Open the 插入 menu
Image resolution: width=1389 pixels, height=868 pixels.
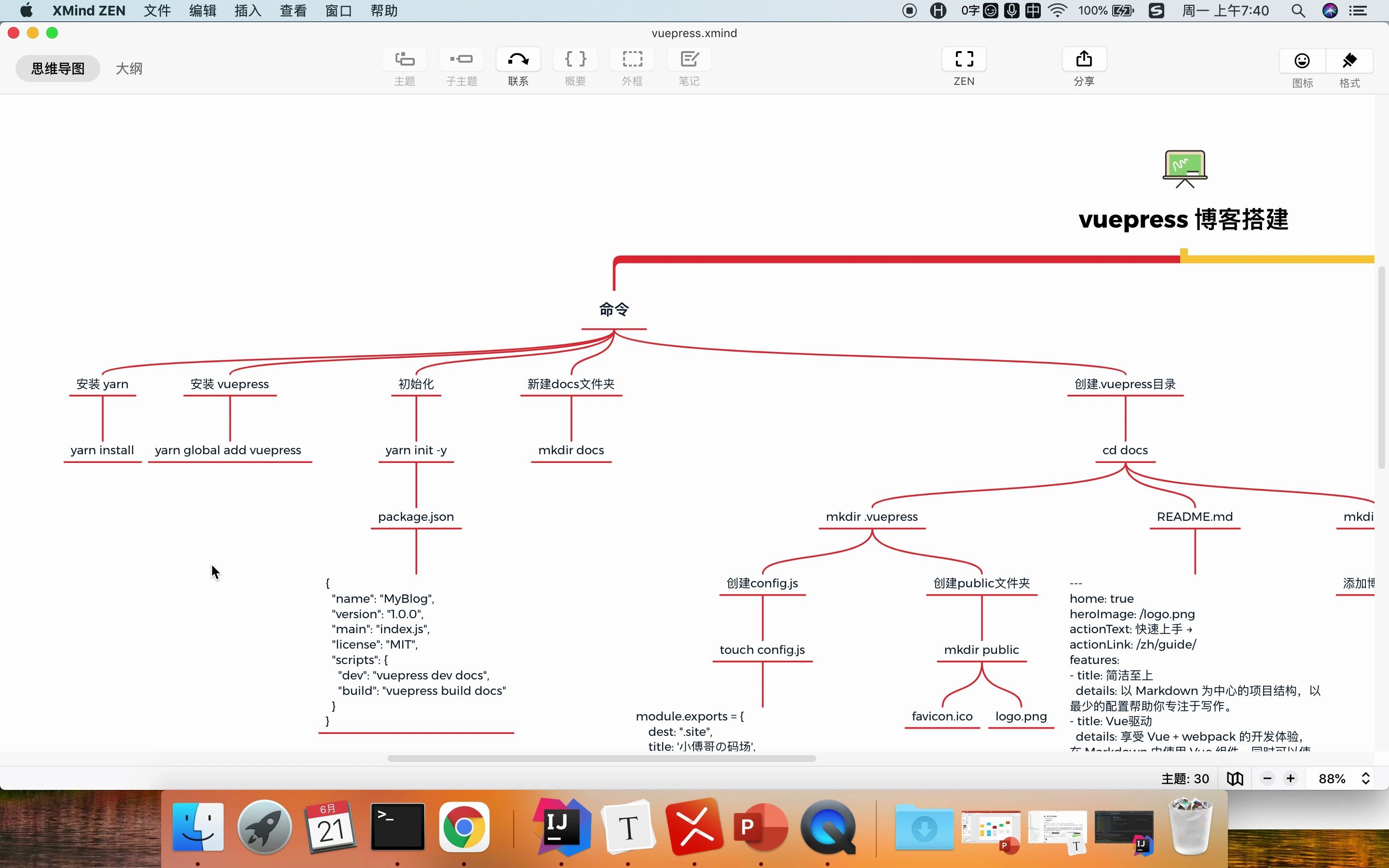248,10
